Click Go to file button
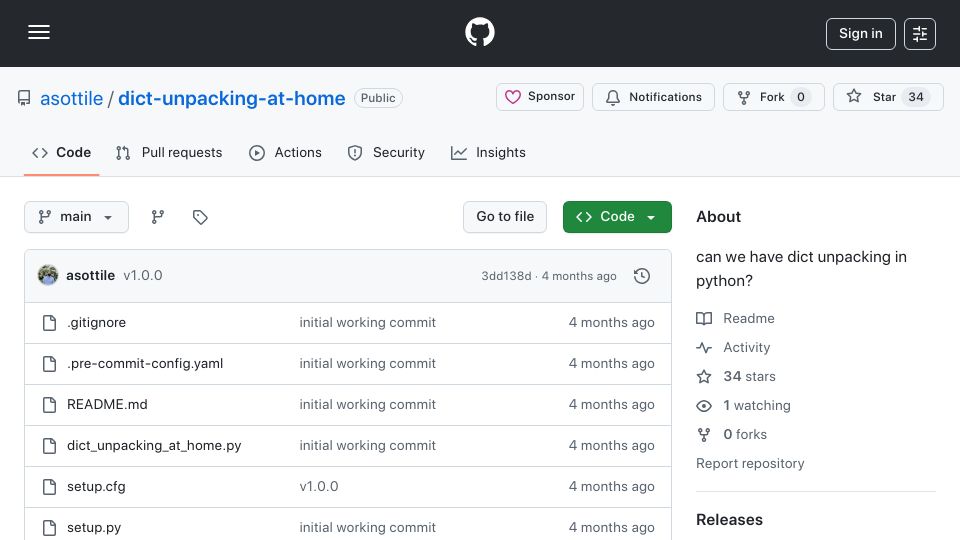The width and height of the screenshot is (960, 540). [x=505, y=217]
